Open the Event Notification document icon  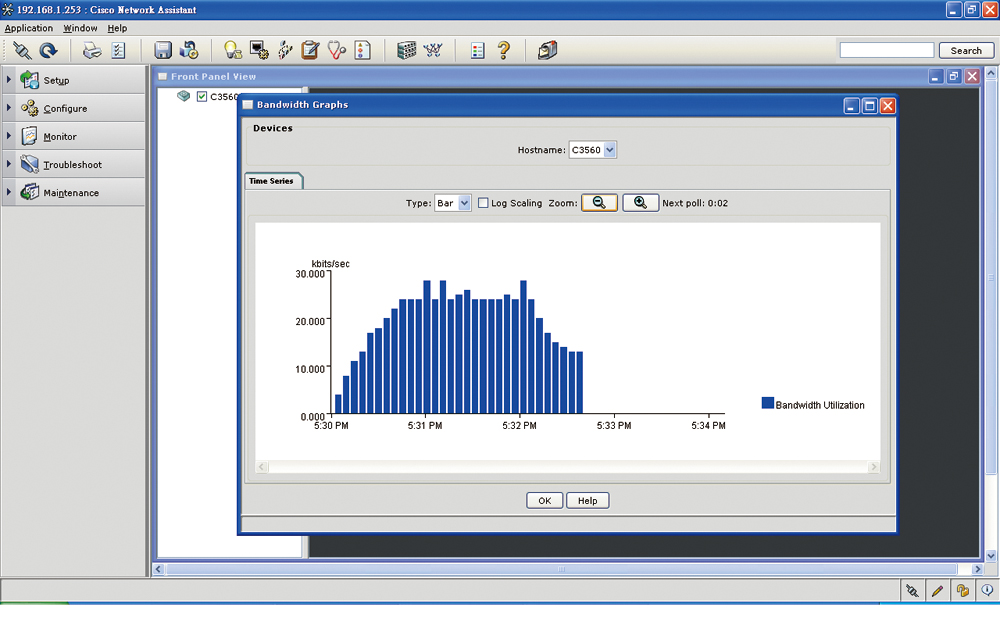tap(362, 50)
